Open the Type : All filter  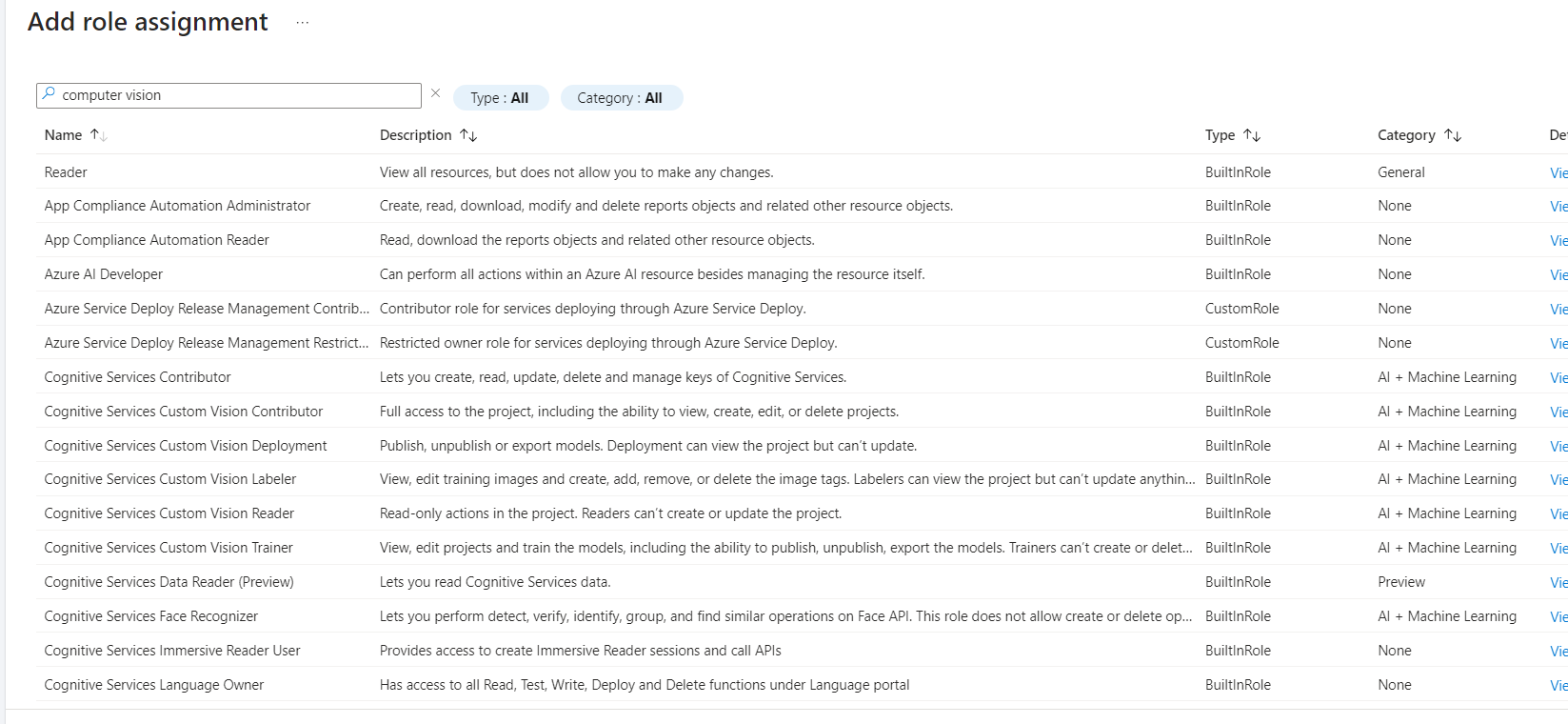click(501, 98)
